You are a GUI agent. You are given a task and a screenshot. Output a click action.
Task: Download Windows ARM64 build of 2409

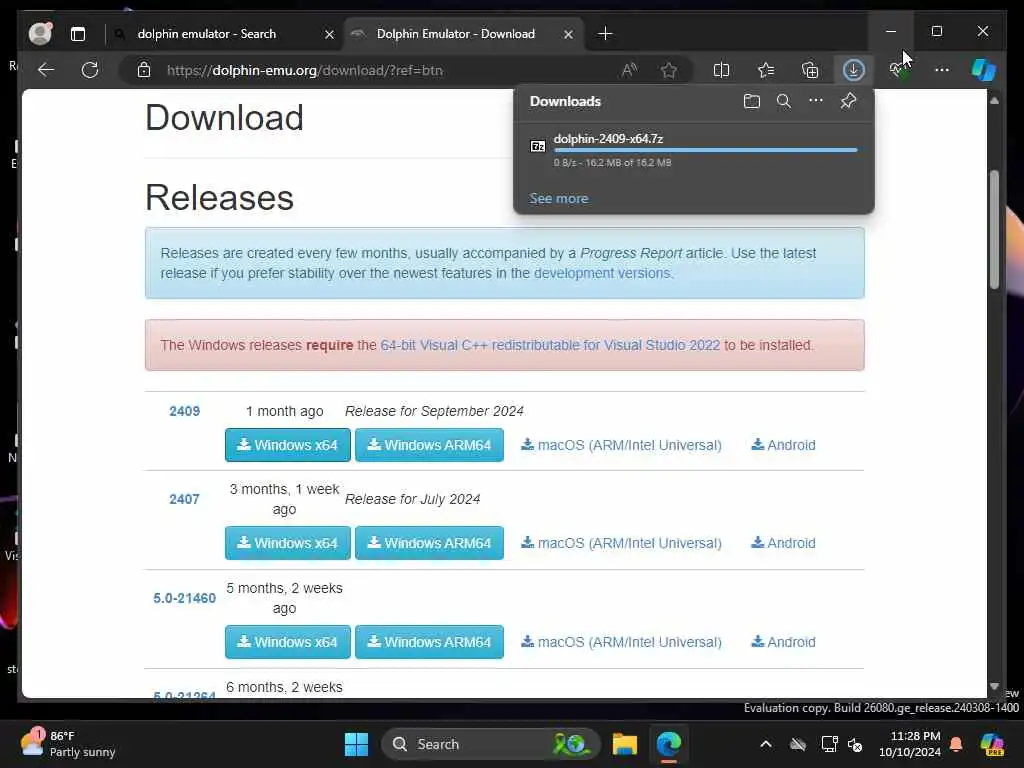(x=429, y=445)
